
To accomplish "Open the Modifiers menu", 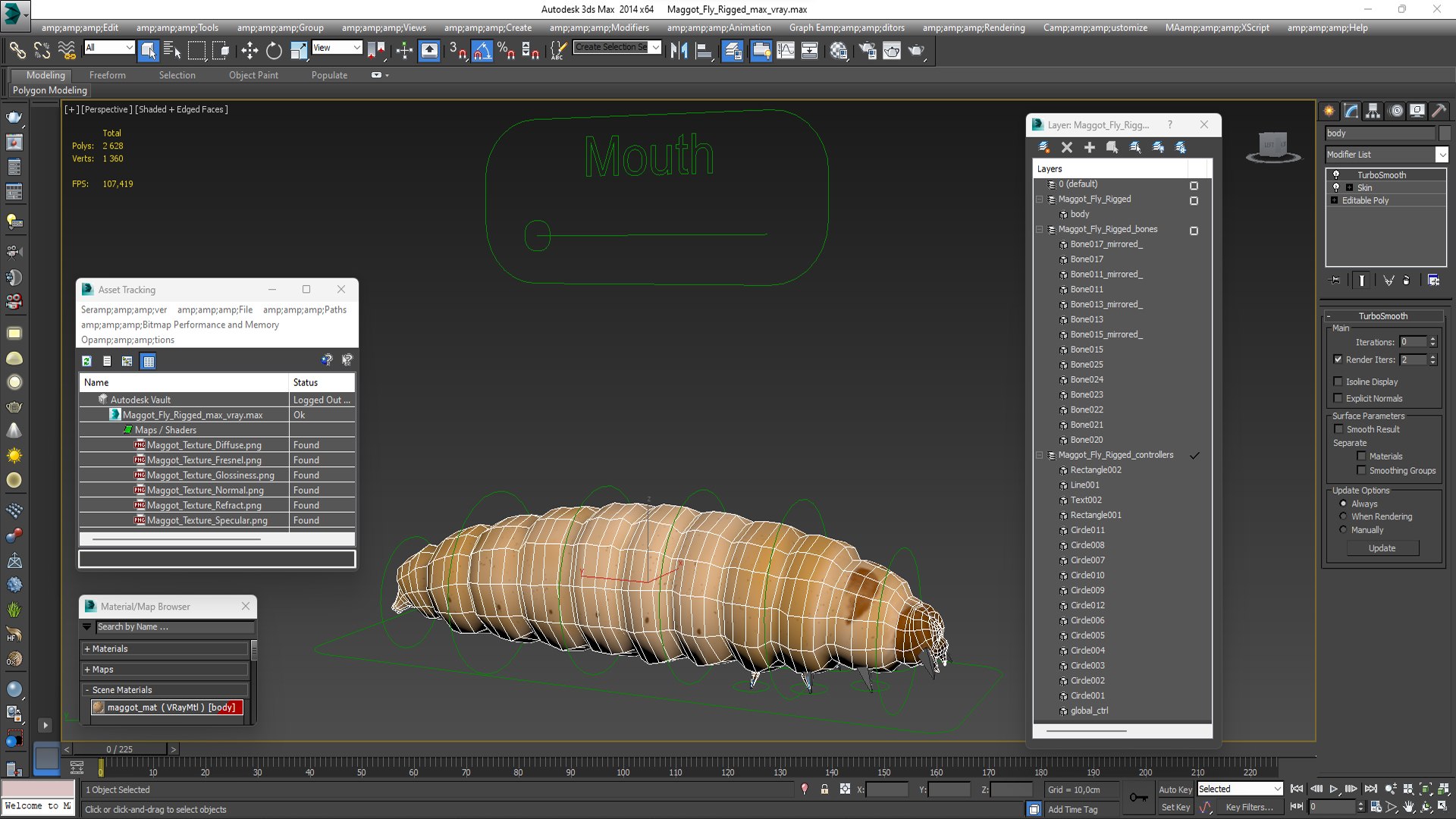I will click(599, 27).
